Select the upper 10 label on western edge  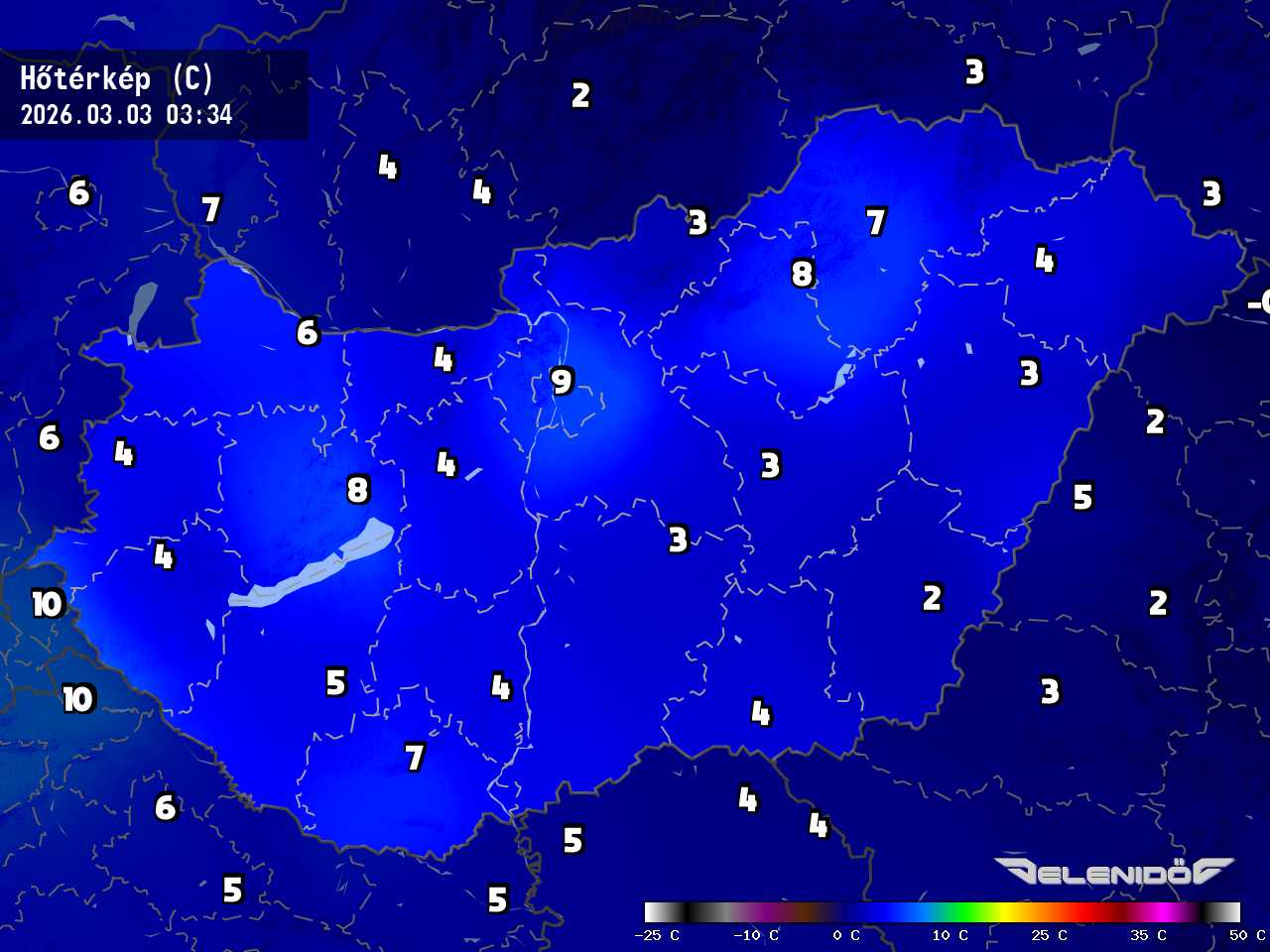pos(47,603)
